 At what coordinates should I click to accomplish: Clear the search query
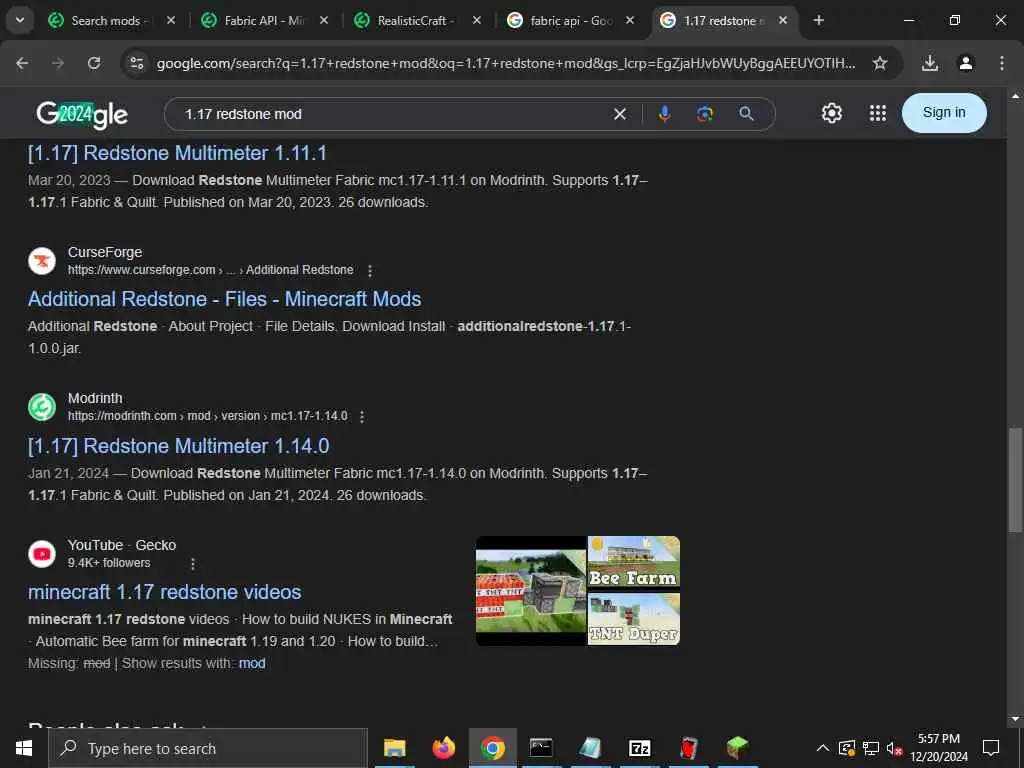(620, 114)
